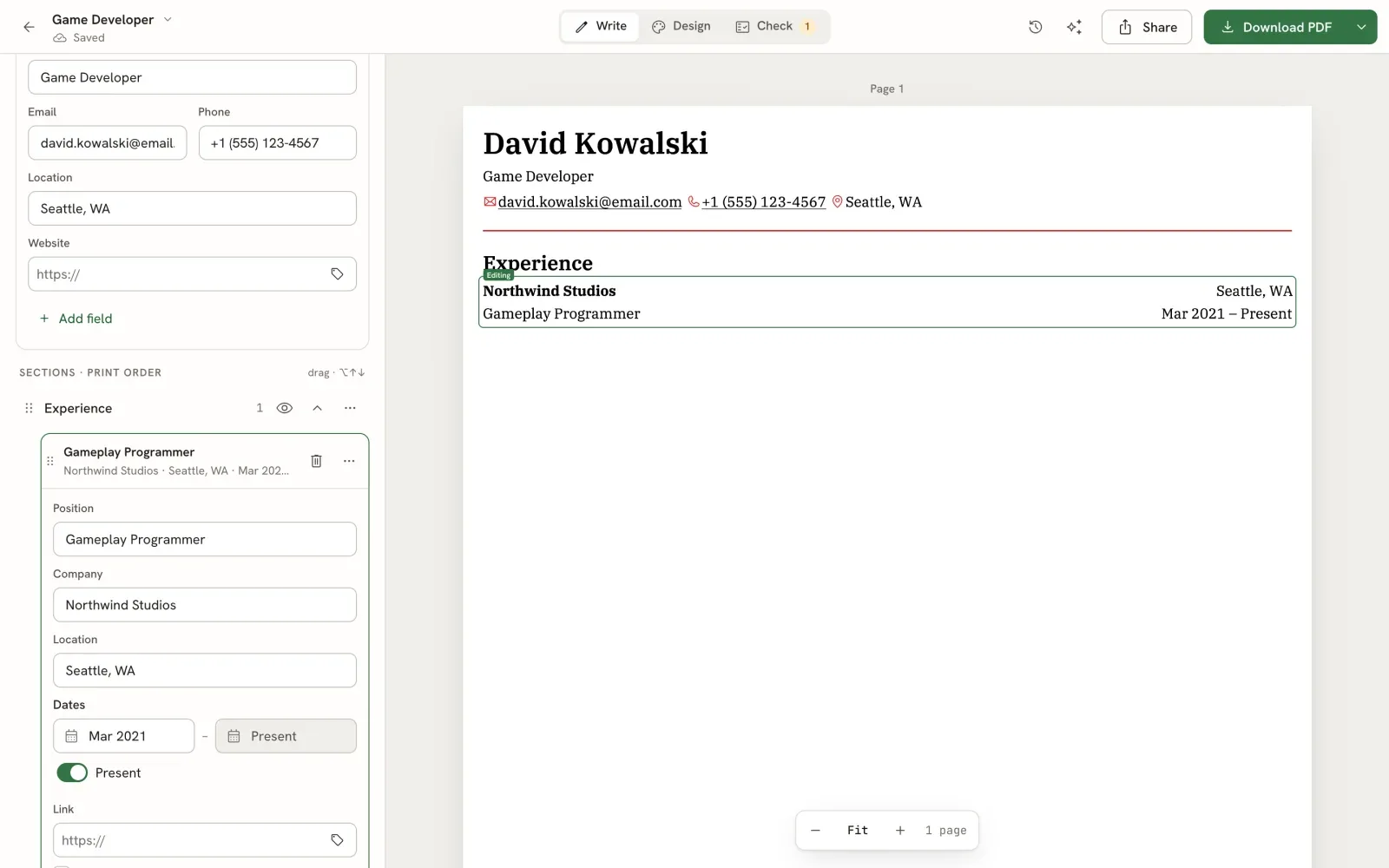Click the phone icon on resume preview
Image resolution: width=1389 pixels, height=868 pixels.
click(x=694, y=201)
